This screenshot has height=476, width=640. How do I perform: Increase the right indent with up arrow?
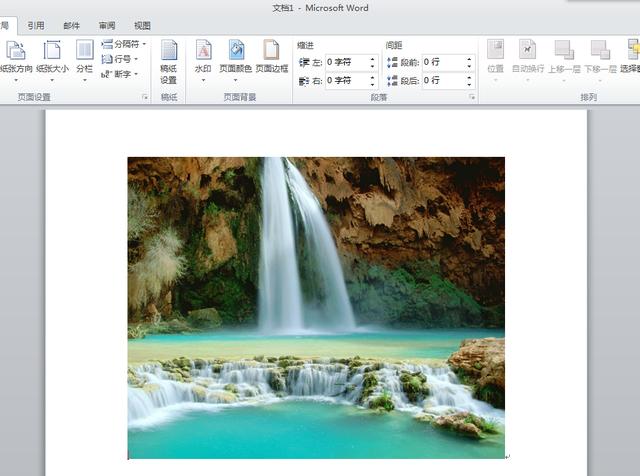point(373,78)
